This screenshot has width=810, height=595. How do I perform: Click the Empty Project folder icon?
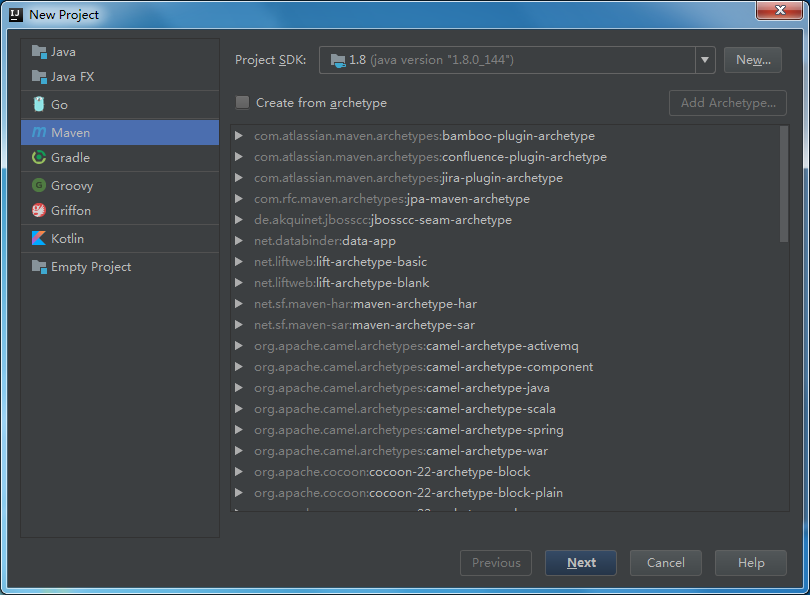point(39,267)
